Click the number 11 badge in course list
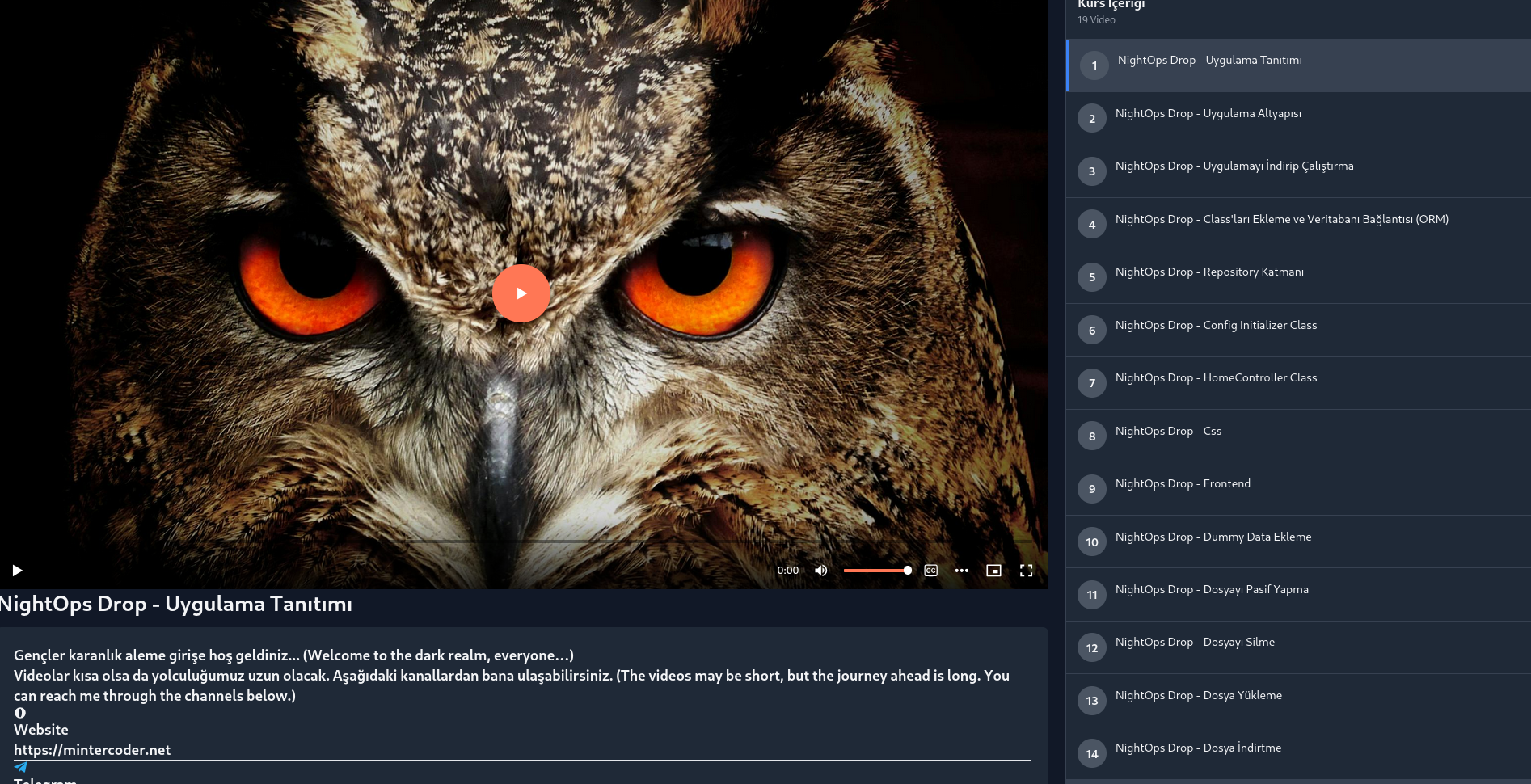Image resolution: width=1531 pixels, height=784 pixels. [1092, 595]
